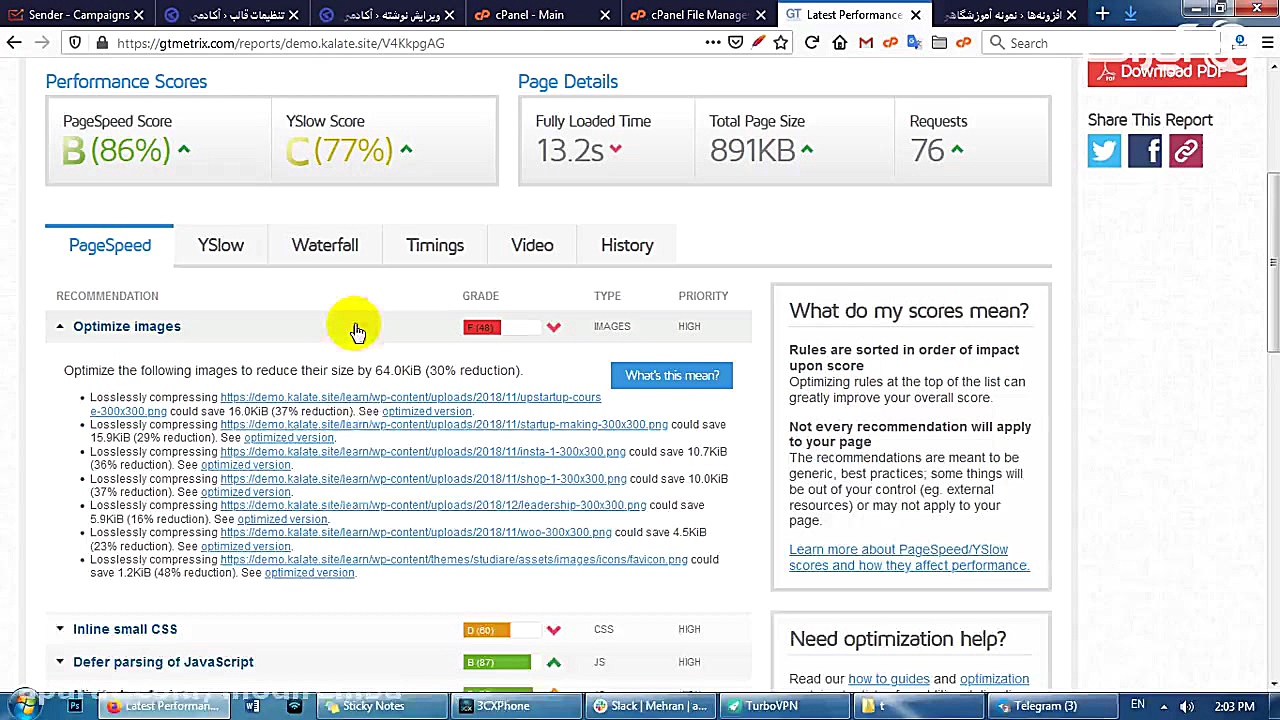Collapse the Optimize images recommendation
This screenshot has width=1280, height=720.
pos(60,327)
